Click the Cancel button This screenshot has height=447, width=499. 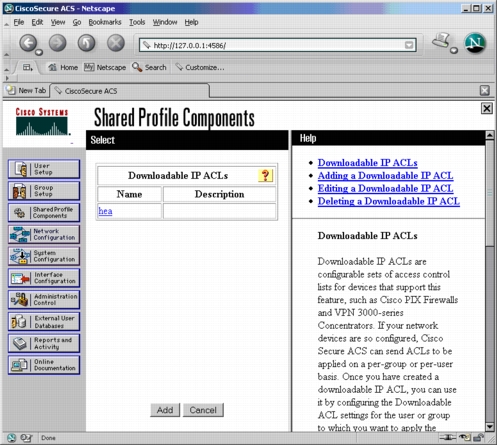click(x=203, y=410)
